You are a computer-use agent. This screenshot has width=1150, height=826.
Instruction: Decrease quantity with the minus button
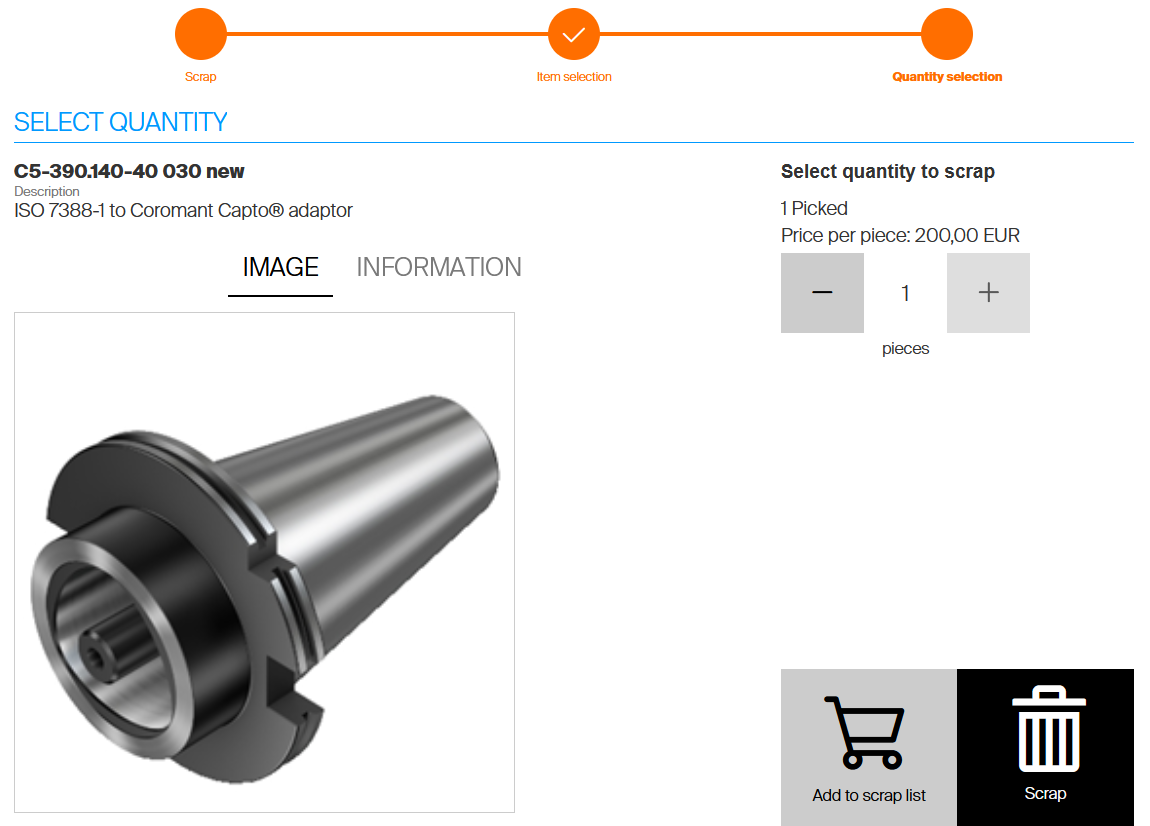(x=822, y=293)
